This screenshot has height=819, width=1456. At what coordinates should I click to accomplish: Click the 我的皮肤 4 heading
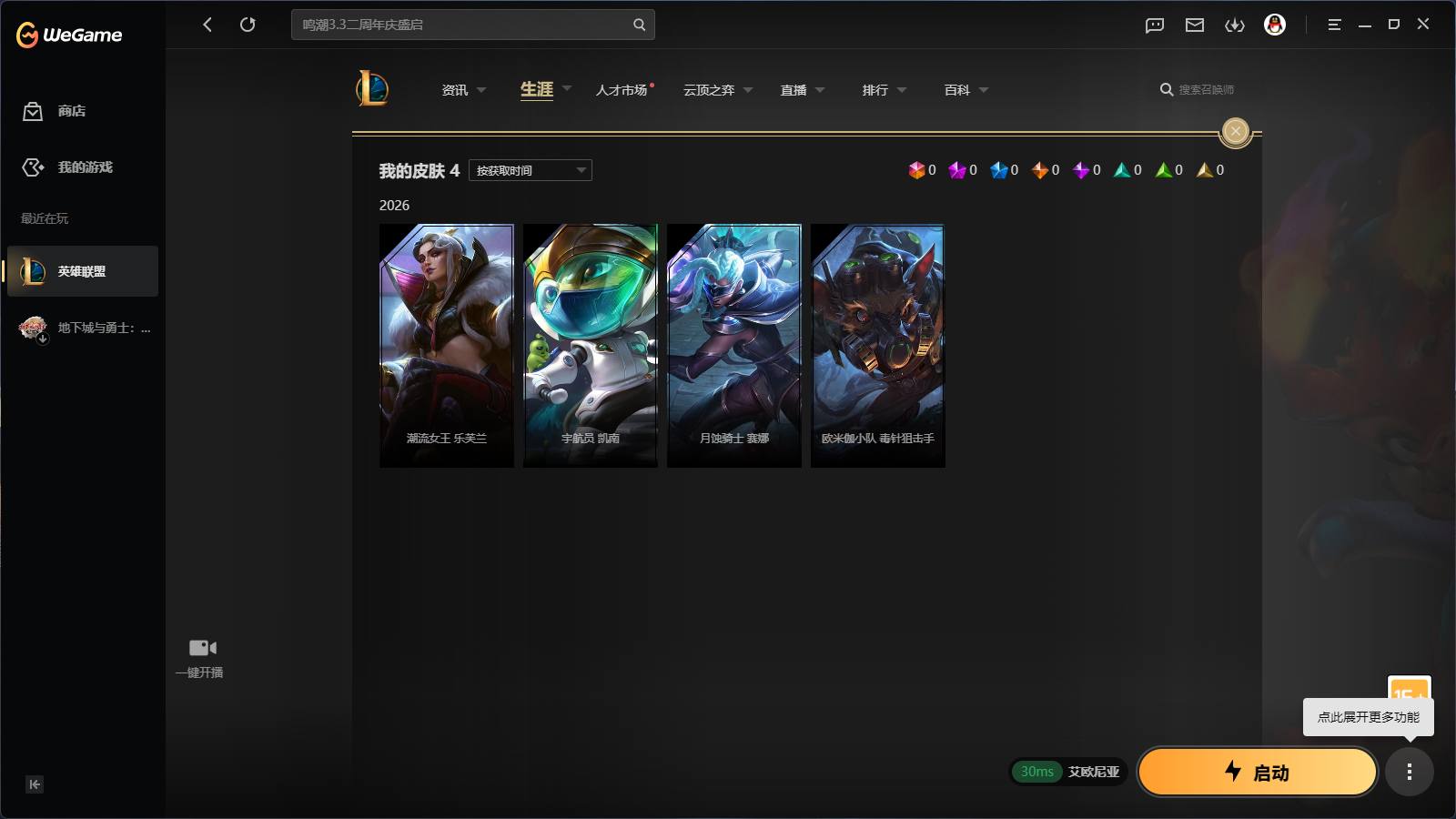(420, 170)
